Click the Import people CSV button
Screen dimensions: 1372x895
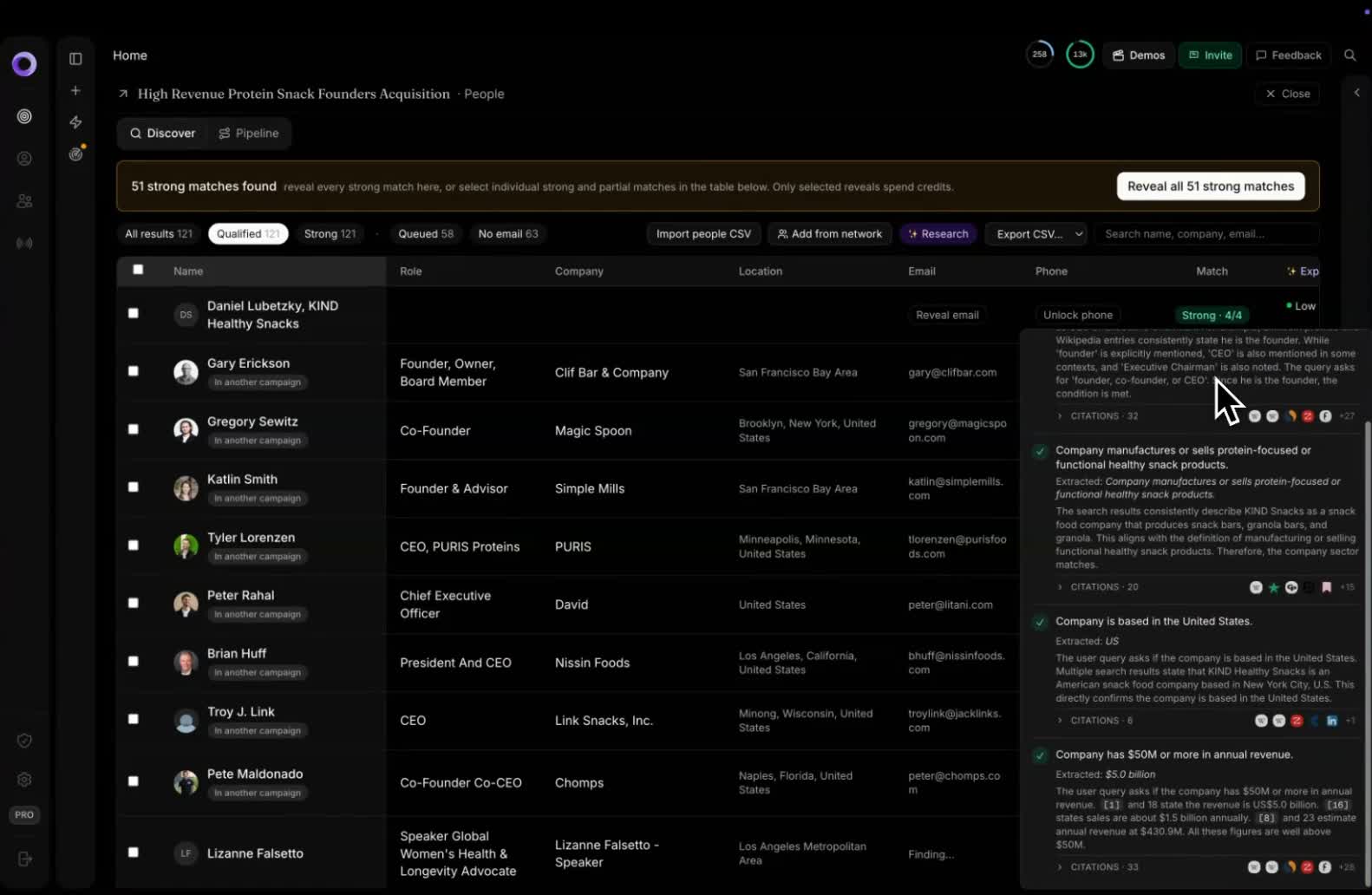tap(703, 234)
